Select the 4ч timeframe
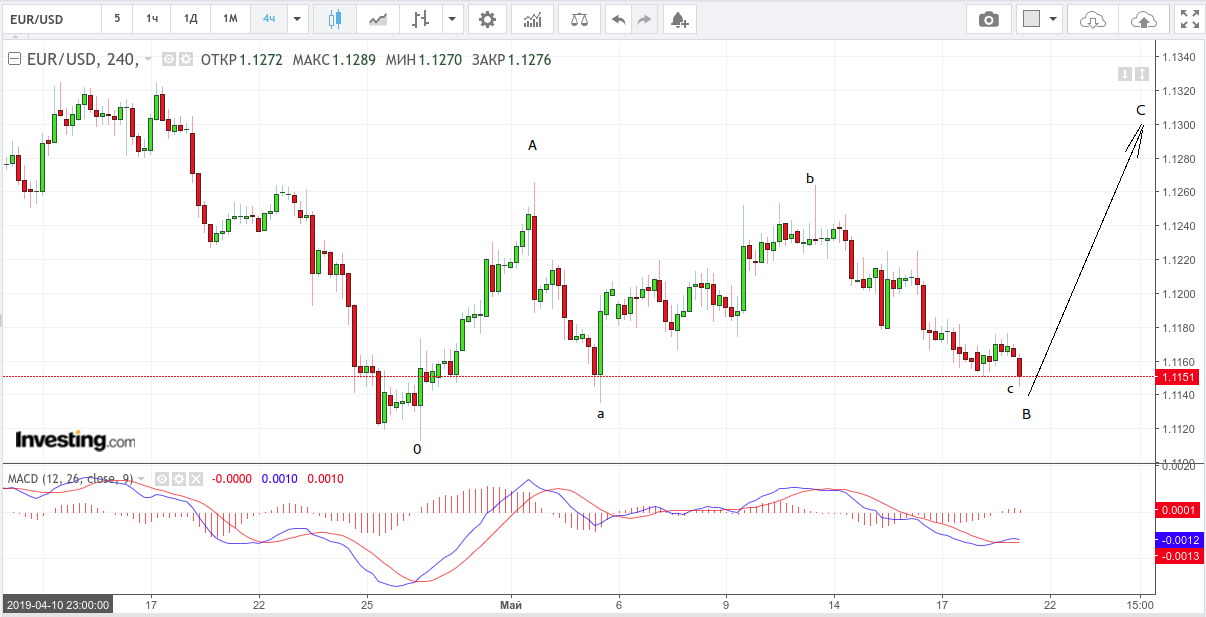 [x=269, y=19]
